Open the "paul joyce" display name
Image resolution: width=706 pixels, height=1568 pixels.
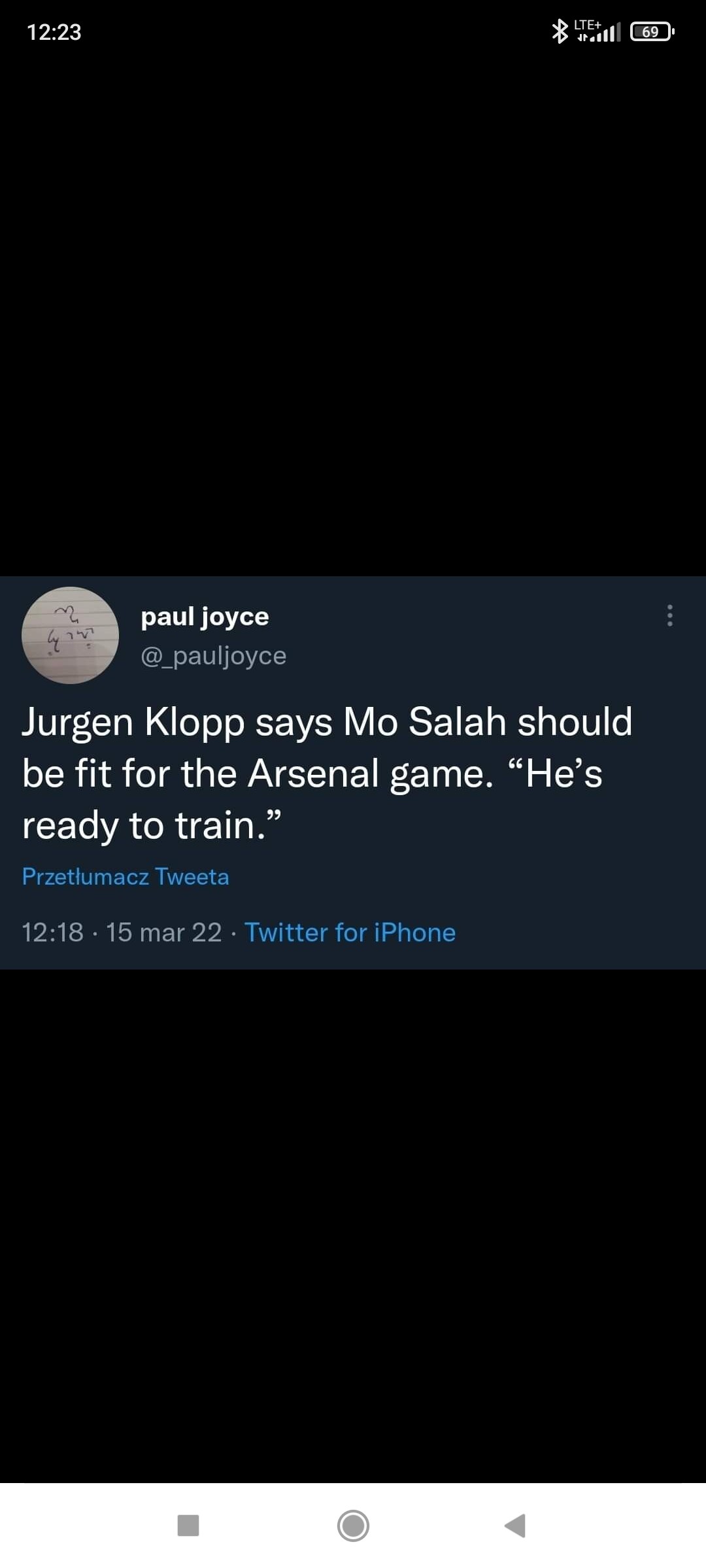(205, 616)
